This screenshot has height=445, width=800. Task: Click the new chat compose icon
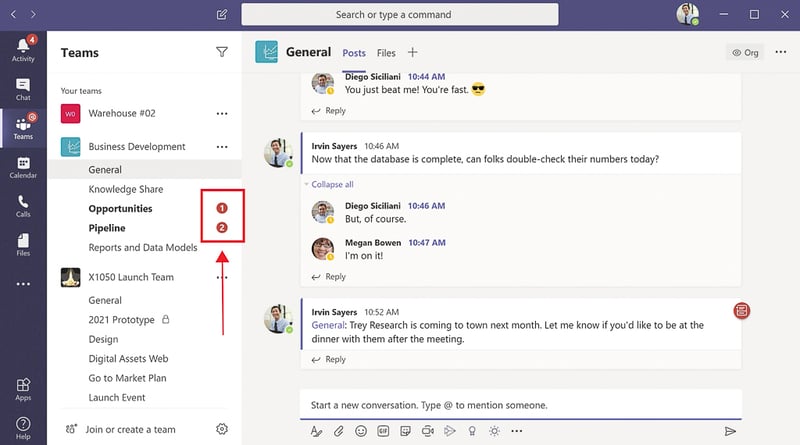[222, 15]
